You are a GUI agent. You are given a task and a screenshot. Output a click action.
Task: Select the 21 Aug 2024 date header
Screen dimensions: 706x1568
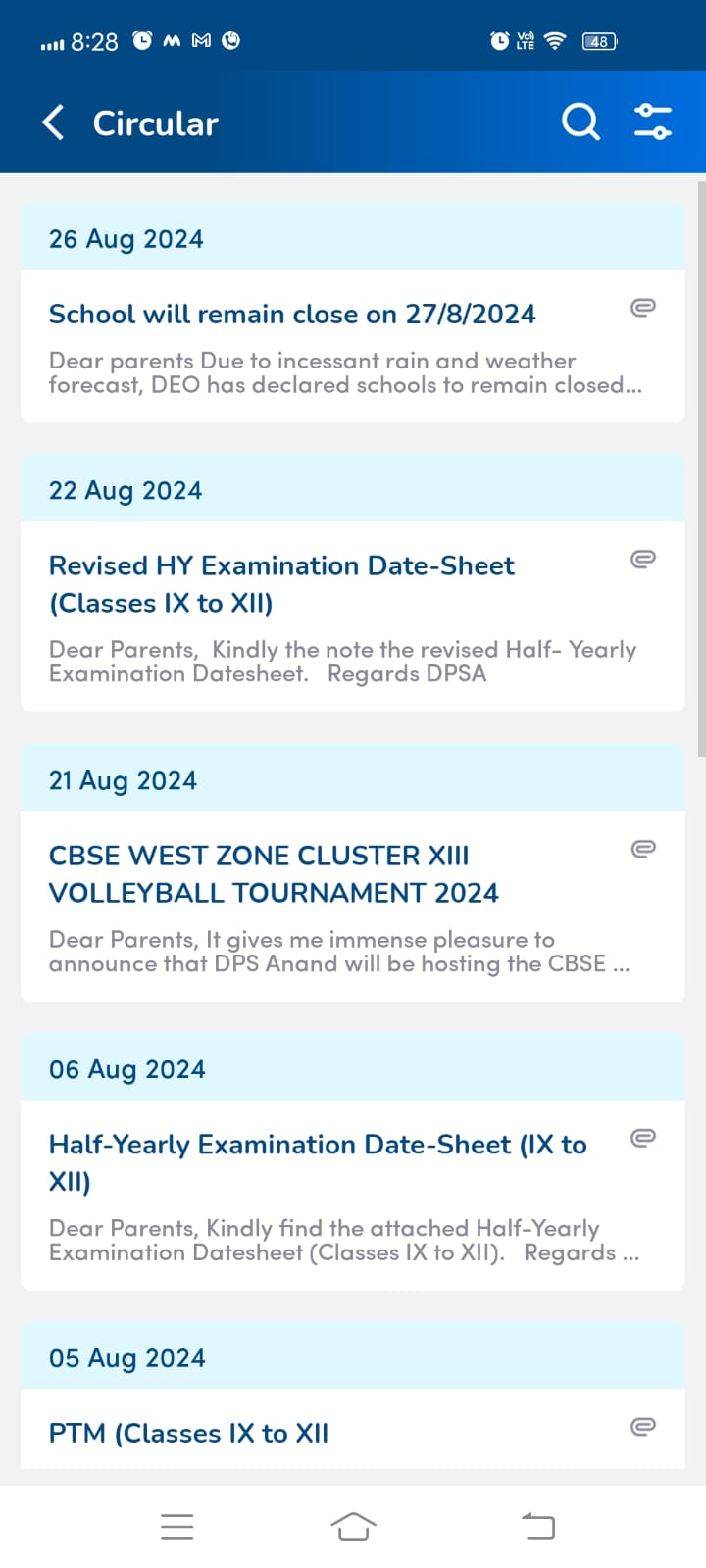pos(123,781)
